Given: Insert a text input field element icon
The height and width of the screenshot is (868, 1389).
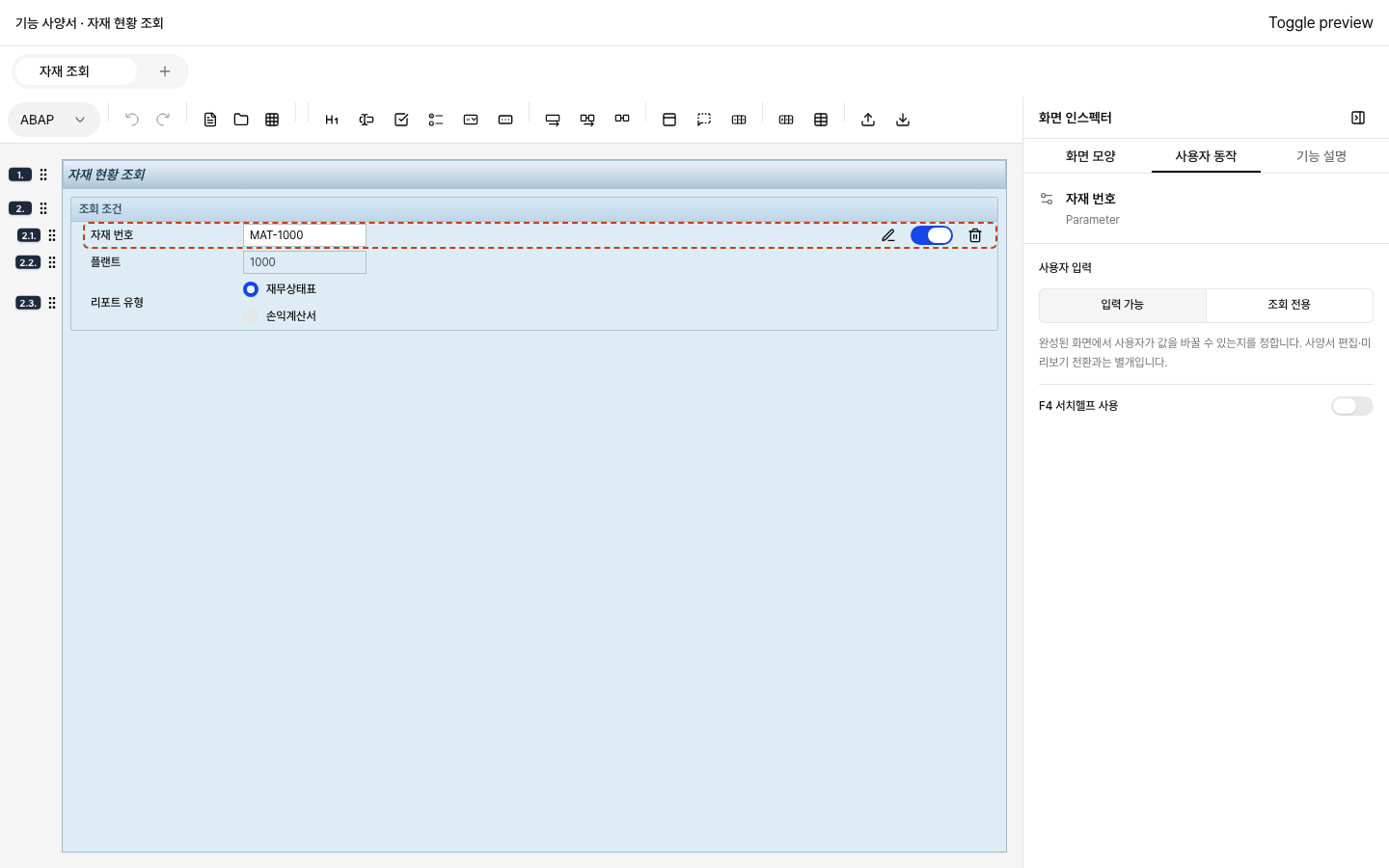Looking at the screenshot, I should pyautogui.click(x=367, y=120).
